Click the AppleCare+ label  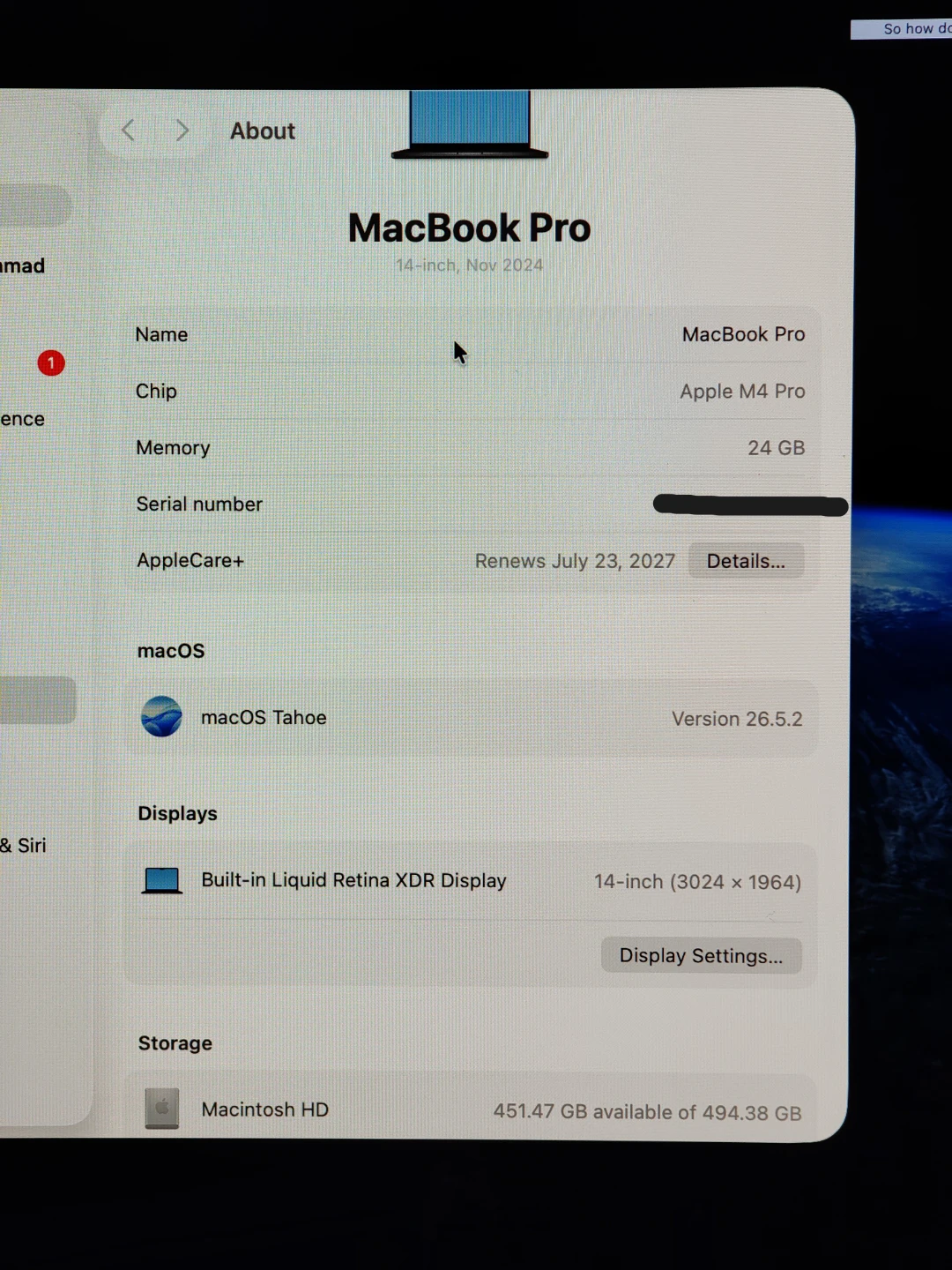[x=190, y=561]
